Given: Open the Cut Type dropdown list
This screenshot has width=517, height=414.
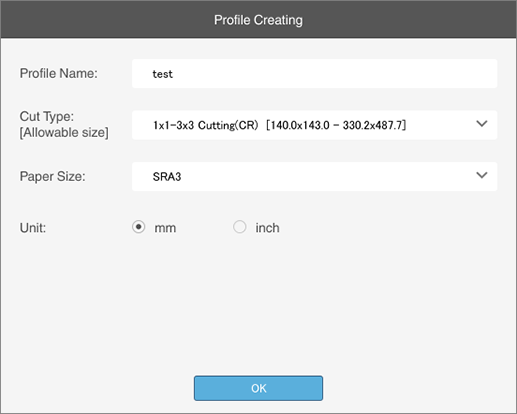Looking at the screenshot, I should point(314,125).
